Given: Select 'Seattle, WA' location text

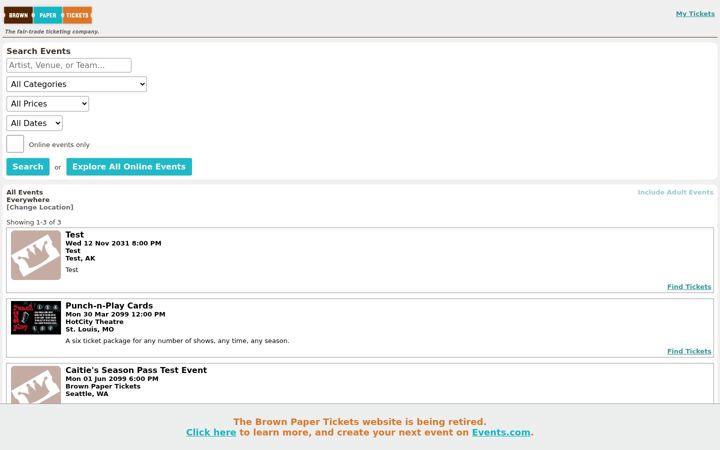Looking at the screenshot, I should click(87, 394).
